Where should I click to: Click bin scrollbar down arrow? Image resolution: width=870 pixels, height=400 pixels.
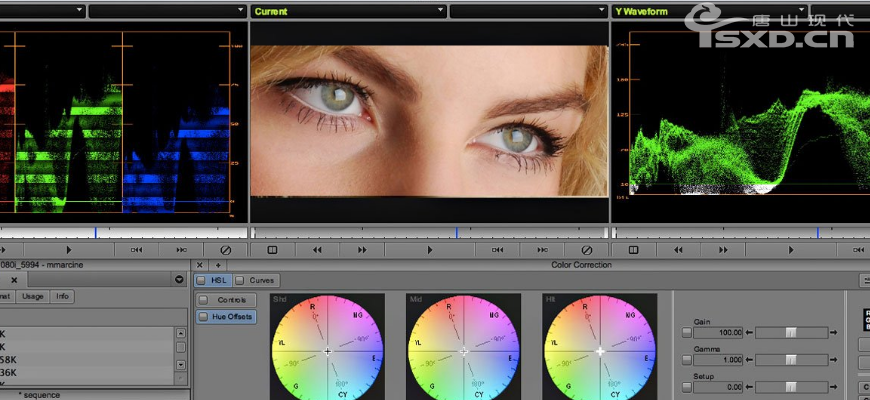click(x=180, y=364)
